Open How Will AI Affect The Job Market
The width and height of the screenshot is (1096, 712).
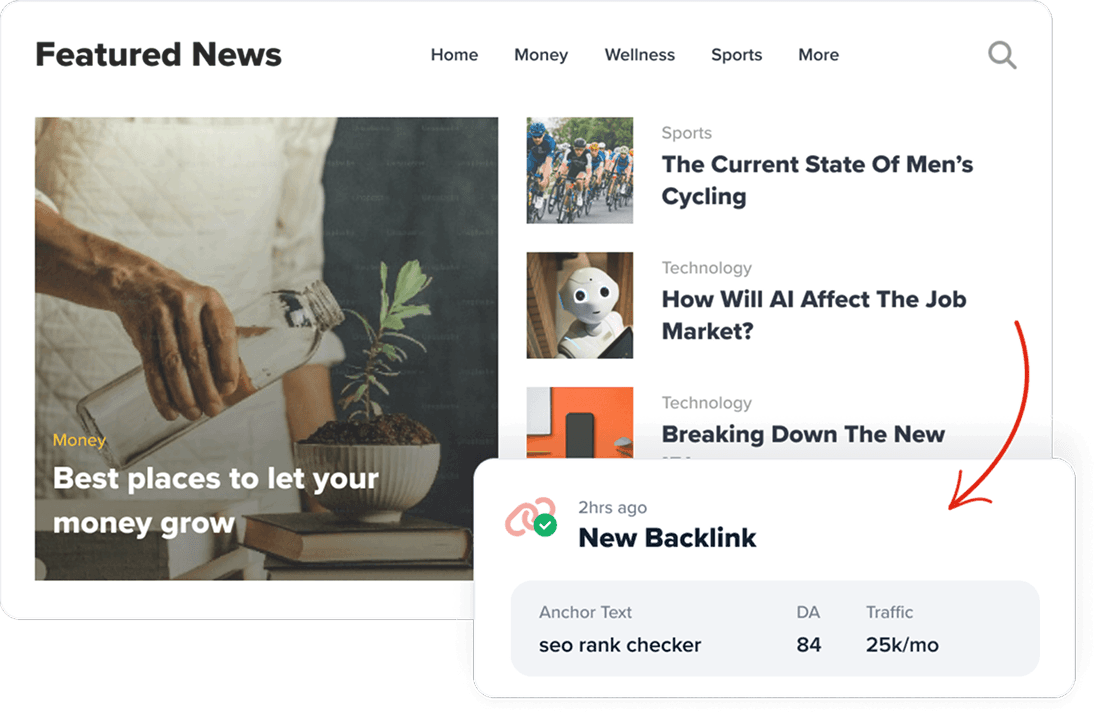click(814, 315)
